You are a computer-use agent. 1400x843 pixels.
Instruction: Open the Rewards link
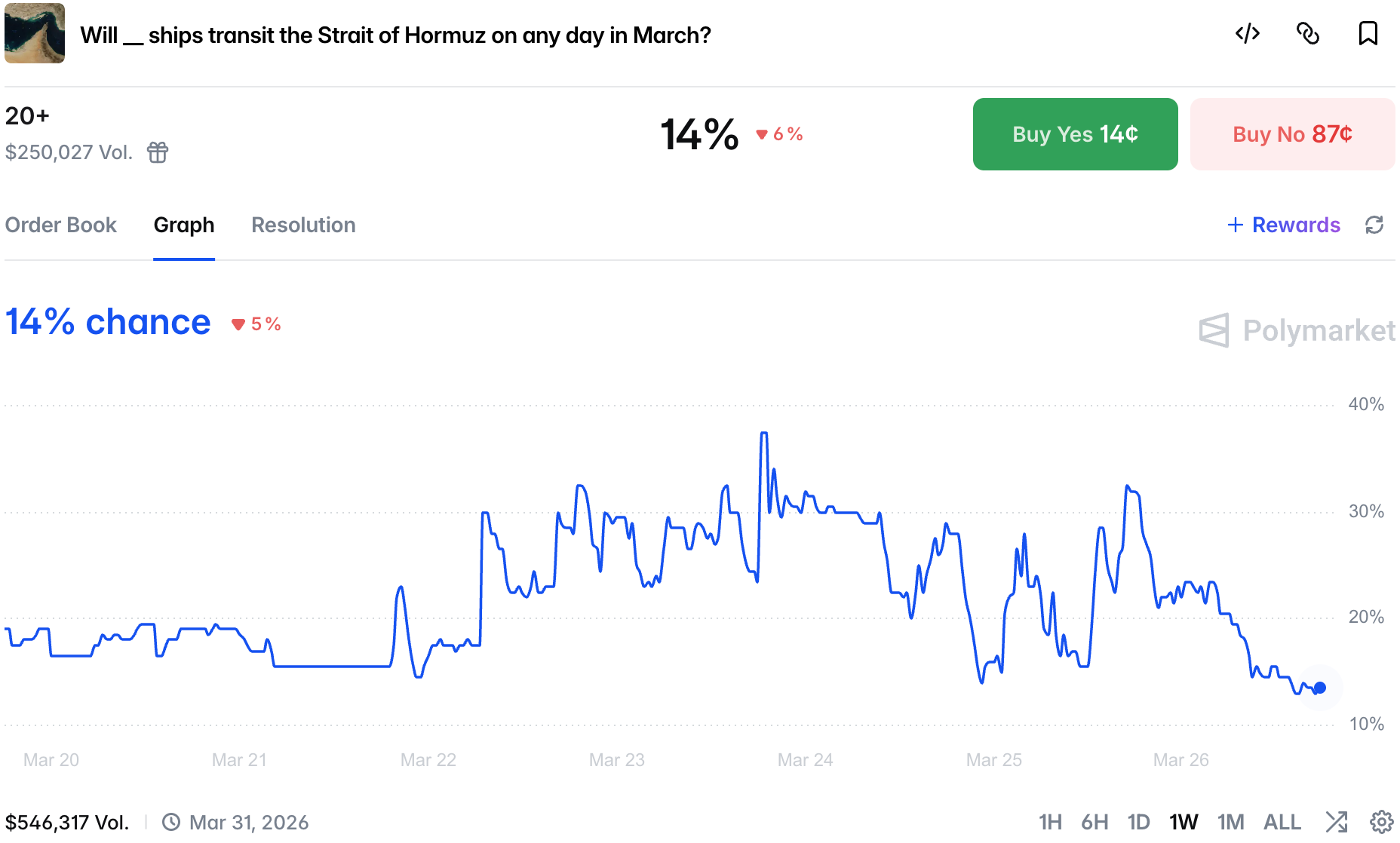(x=1284, y=225)
